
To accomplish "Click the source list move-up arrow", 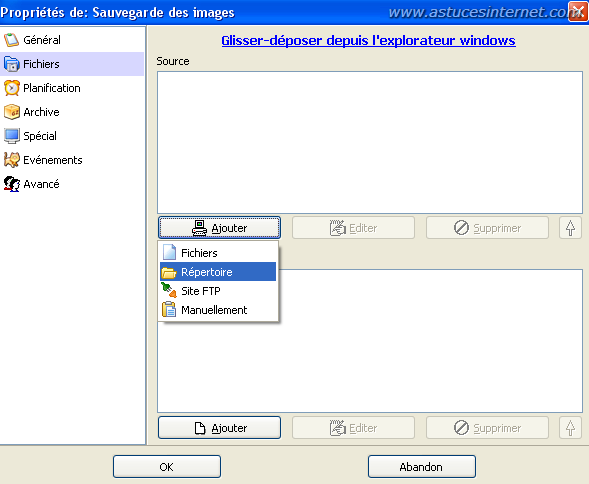I will 570,228.
